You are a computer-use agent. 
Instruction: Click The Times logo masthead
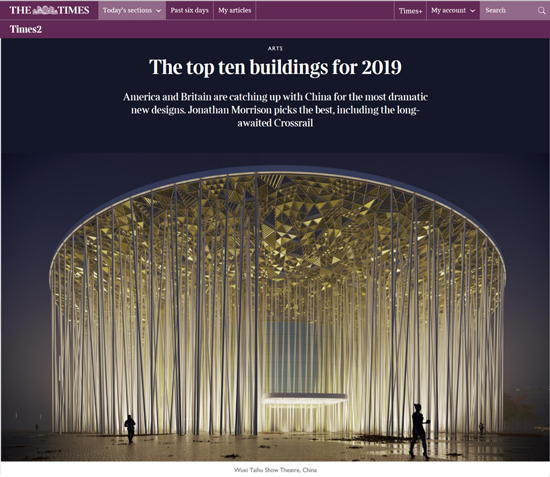click(x=49, y=10)
